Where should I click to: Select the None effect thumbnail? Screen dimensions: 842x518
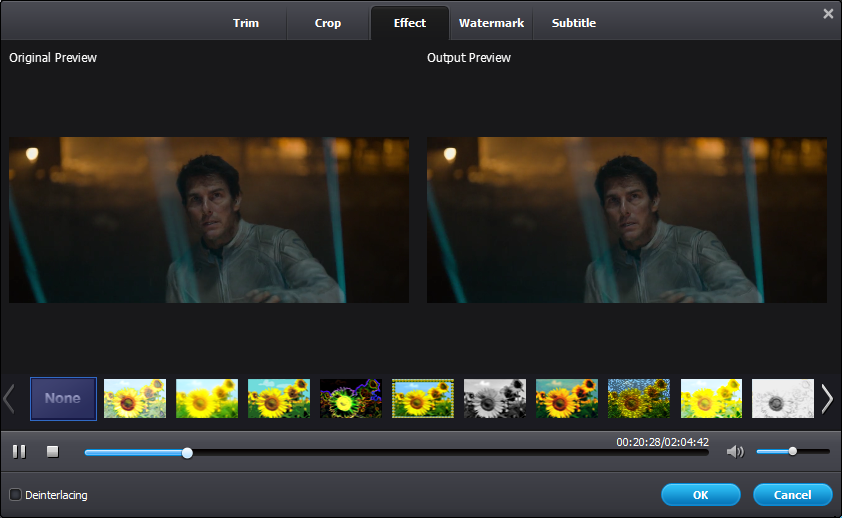tap(63, 398)
